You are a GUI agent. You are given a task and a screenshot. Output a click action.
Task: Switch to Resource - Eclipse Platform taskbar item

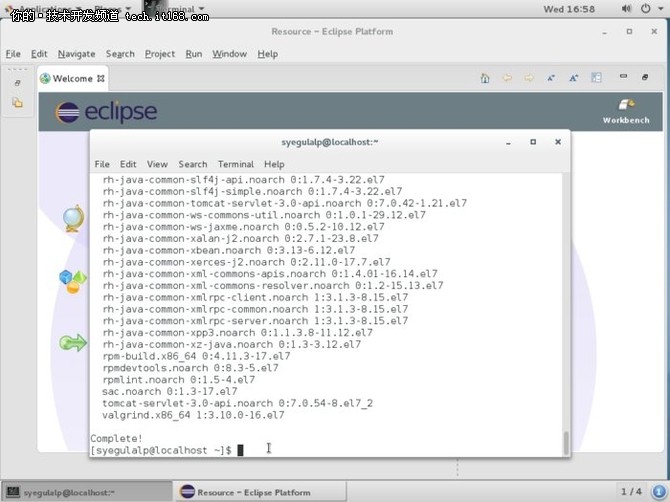point(259,492)
